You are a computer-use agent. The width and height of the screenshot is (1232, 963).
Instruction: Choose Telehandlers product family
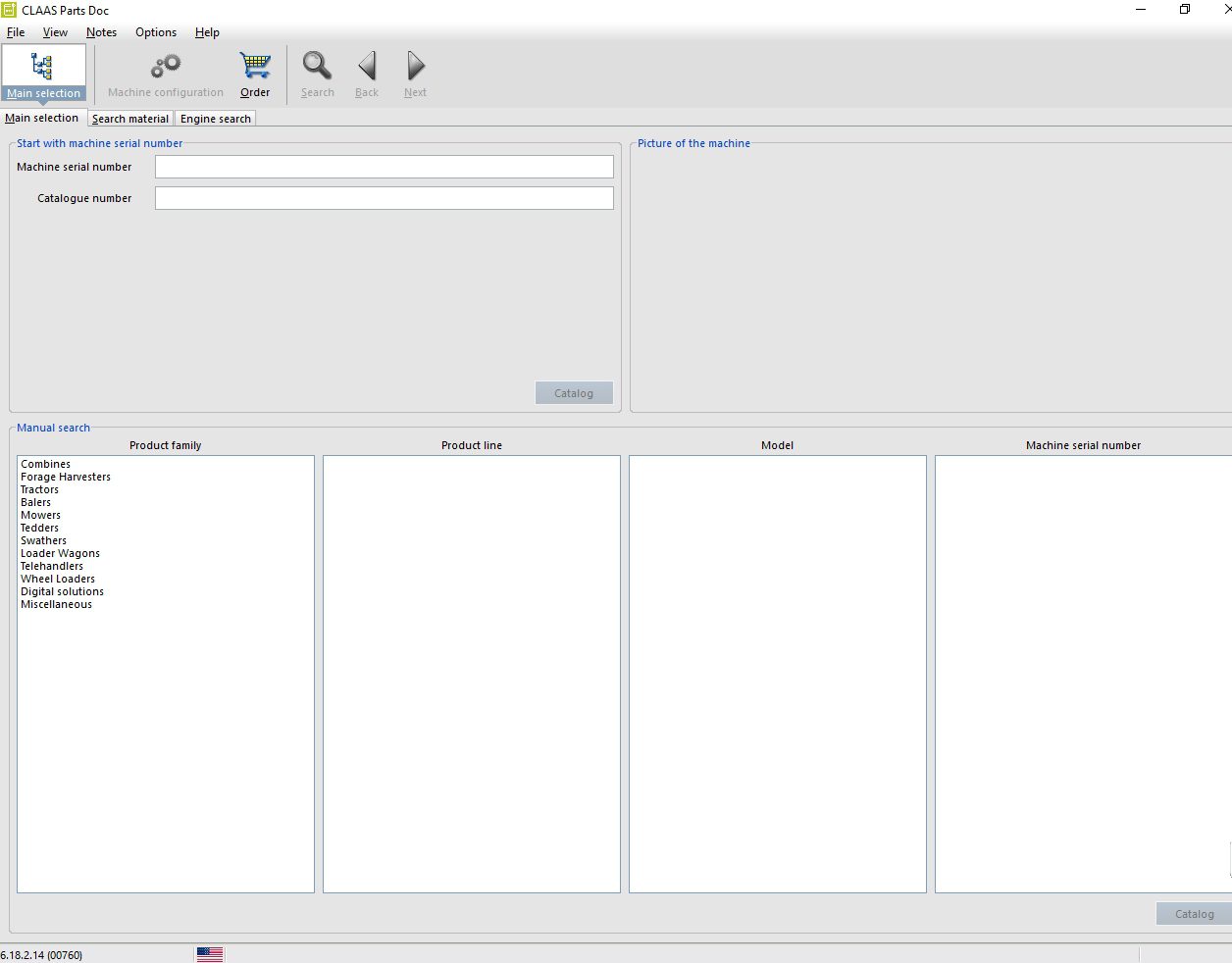(52, 566)
